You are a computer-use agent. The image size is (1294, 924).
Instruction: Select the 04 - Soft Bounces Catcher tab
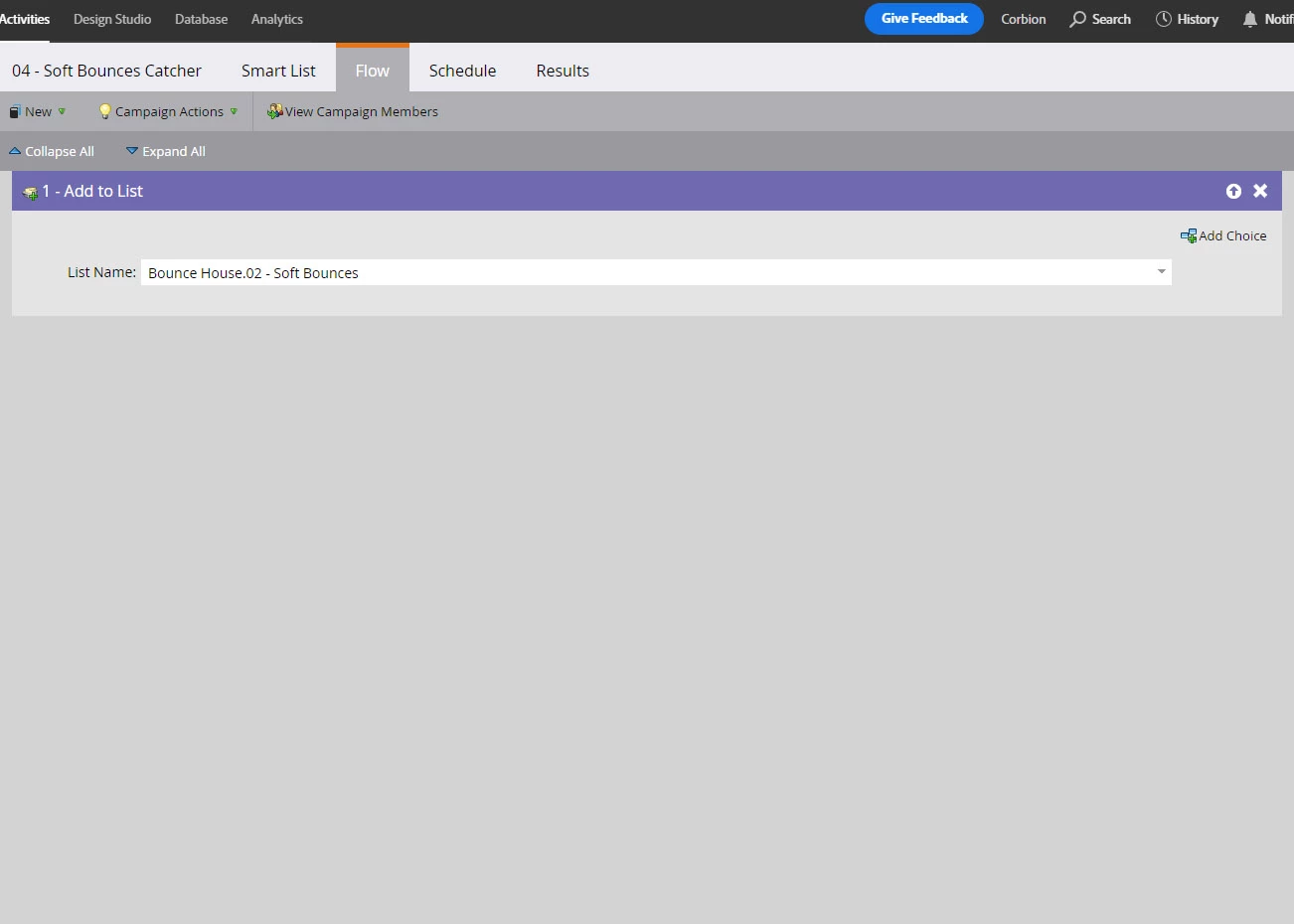106,71
